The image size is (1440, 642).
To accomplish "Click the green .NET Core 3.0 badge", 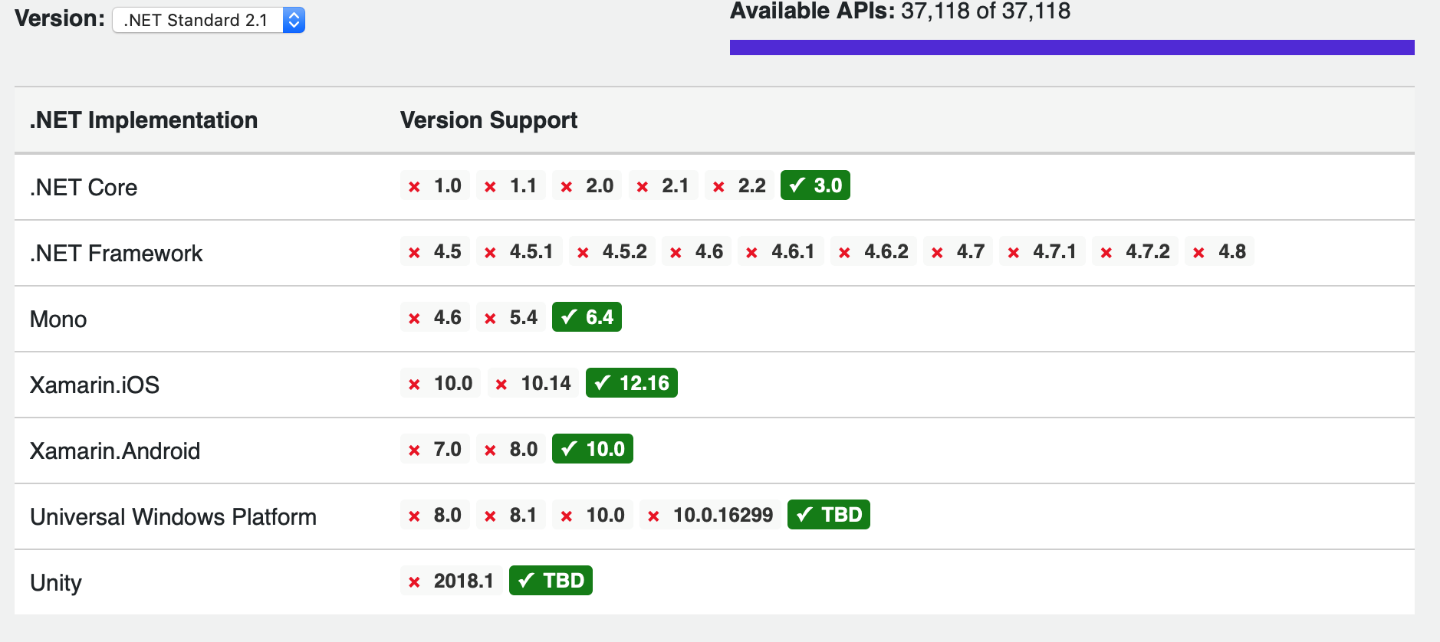I will [815, 186].
